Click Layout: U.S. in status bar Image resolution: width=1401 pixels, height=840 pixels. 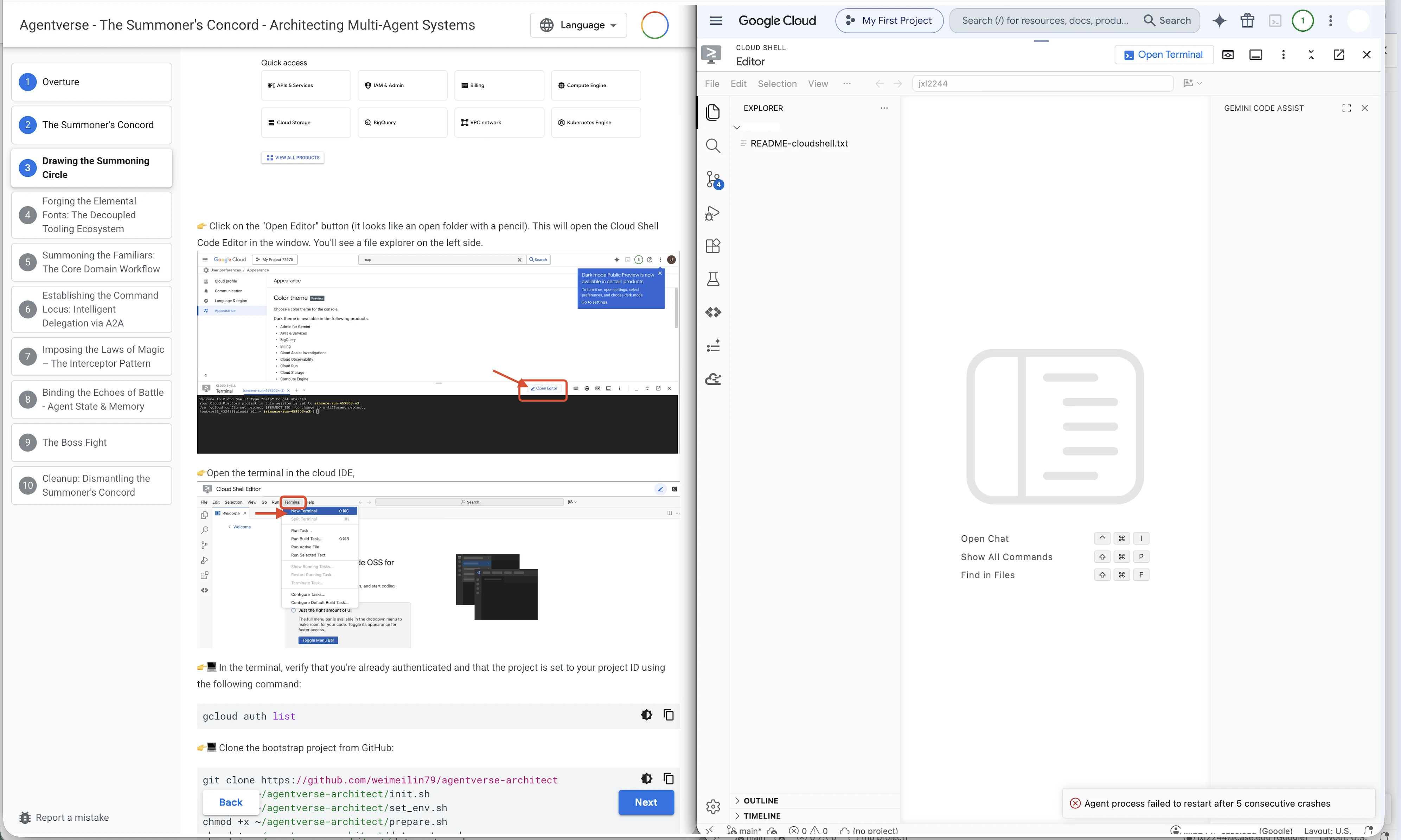point(1327,831)
